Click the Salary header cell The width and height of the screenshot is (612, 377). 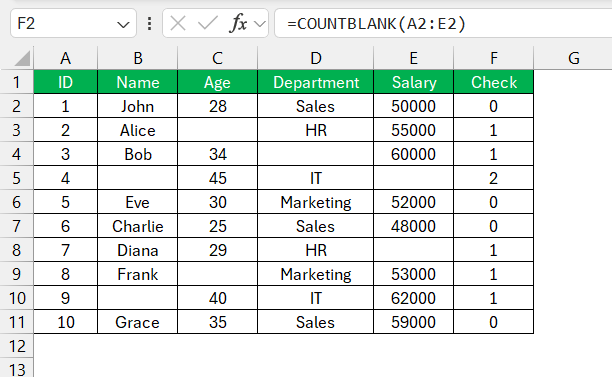click(413, 82)
